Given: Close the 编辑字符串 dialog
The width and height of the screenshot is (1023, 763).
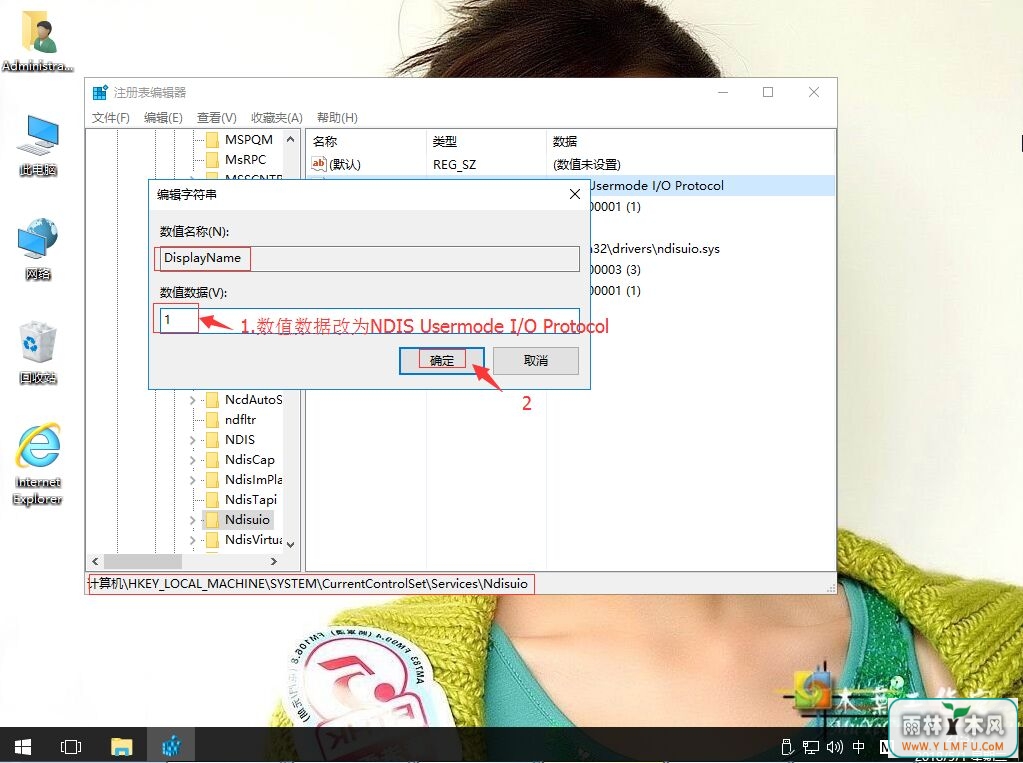Looking at the screenshot, I should (575, 194).
